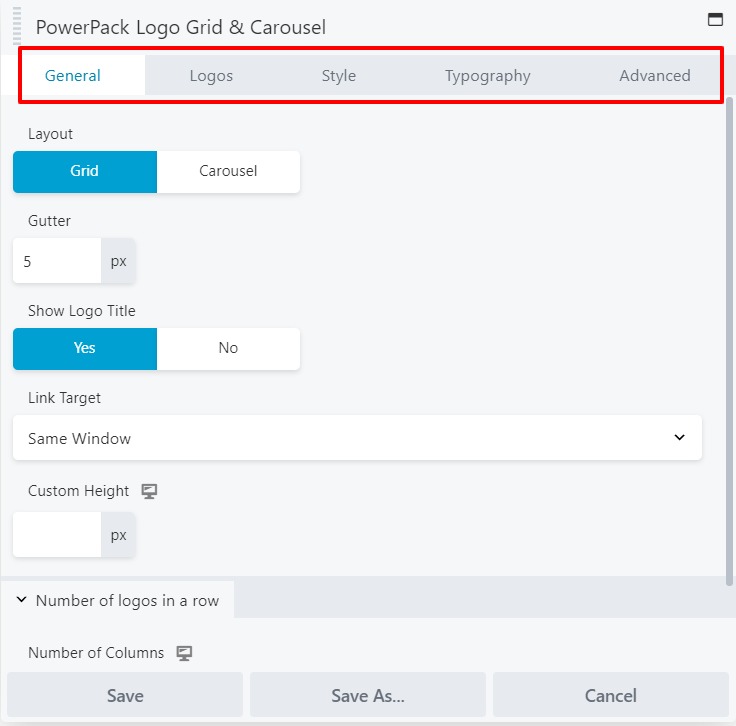The width and height of the screenshot is (736, 726).
Task: Click the Number of Columns label text
Action: 96,653
